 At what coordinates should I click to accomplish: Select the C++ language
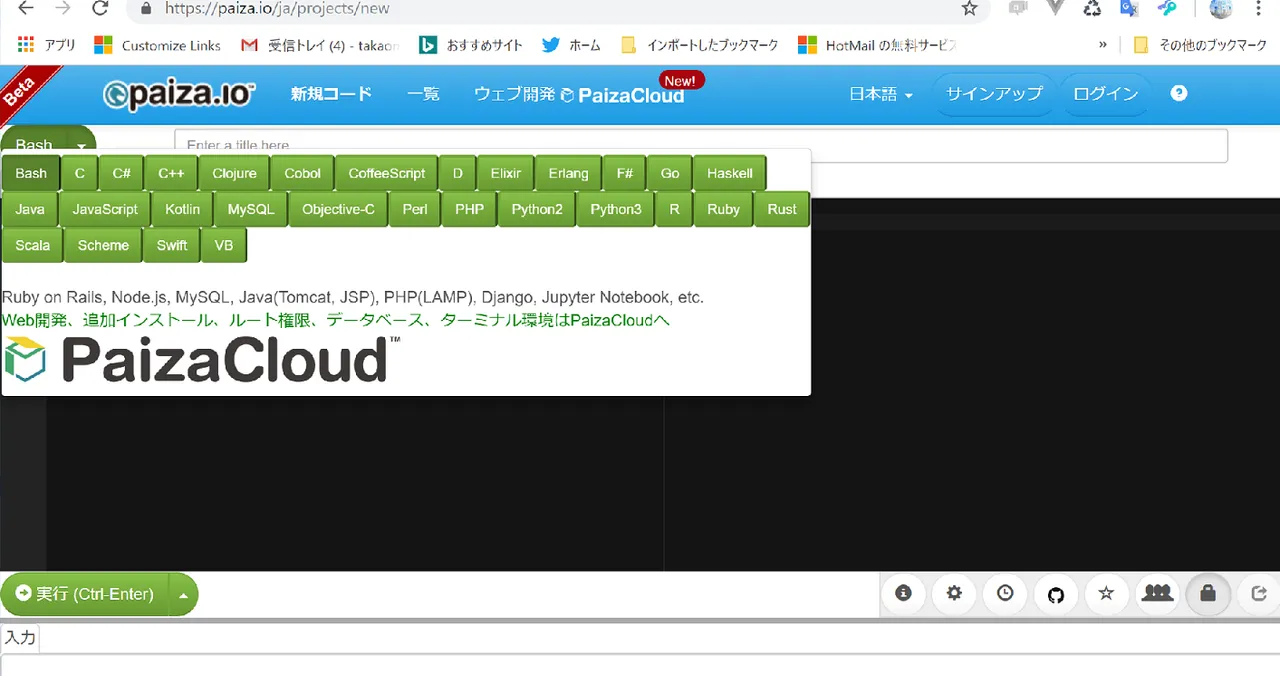tap(171, 173)
